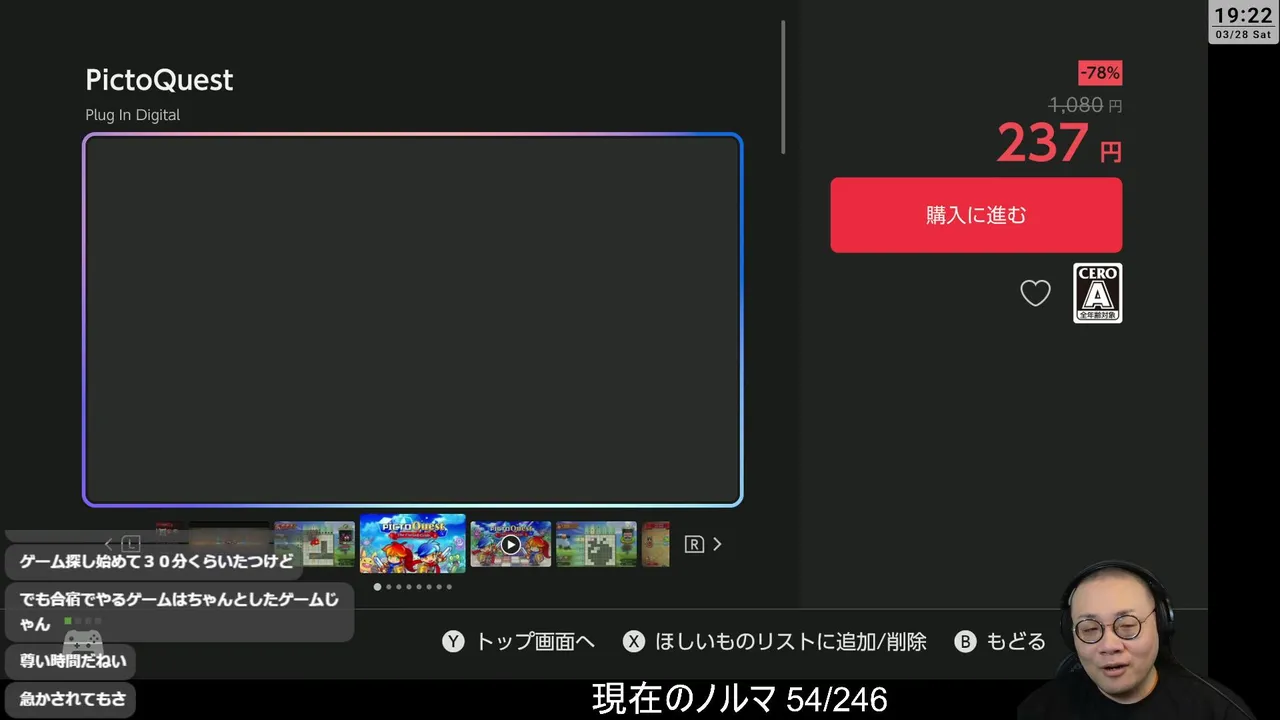Open the puzzle grid screenshot after the video thumbnail

pyautogui.click(x=596, y=544)
